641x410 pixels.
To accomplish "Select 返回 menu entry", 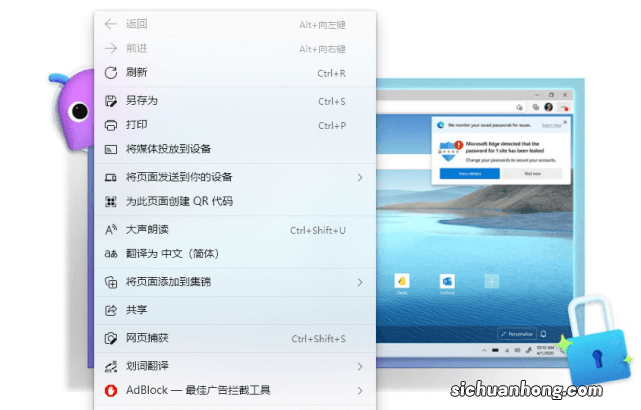I will (235, 24).
